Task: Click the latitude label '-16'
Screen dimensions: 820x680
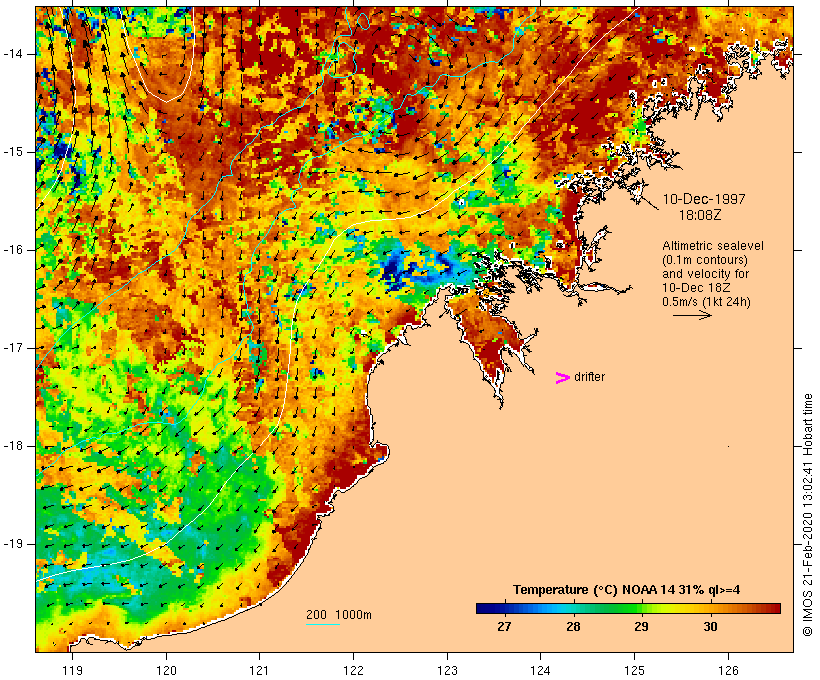Action: click(x=13, y=250)
